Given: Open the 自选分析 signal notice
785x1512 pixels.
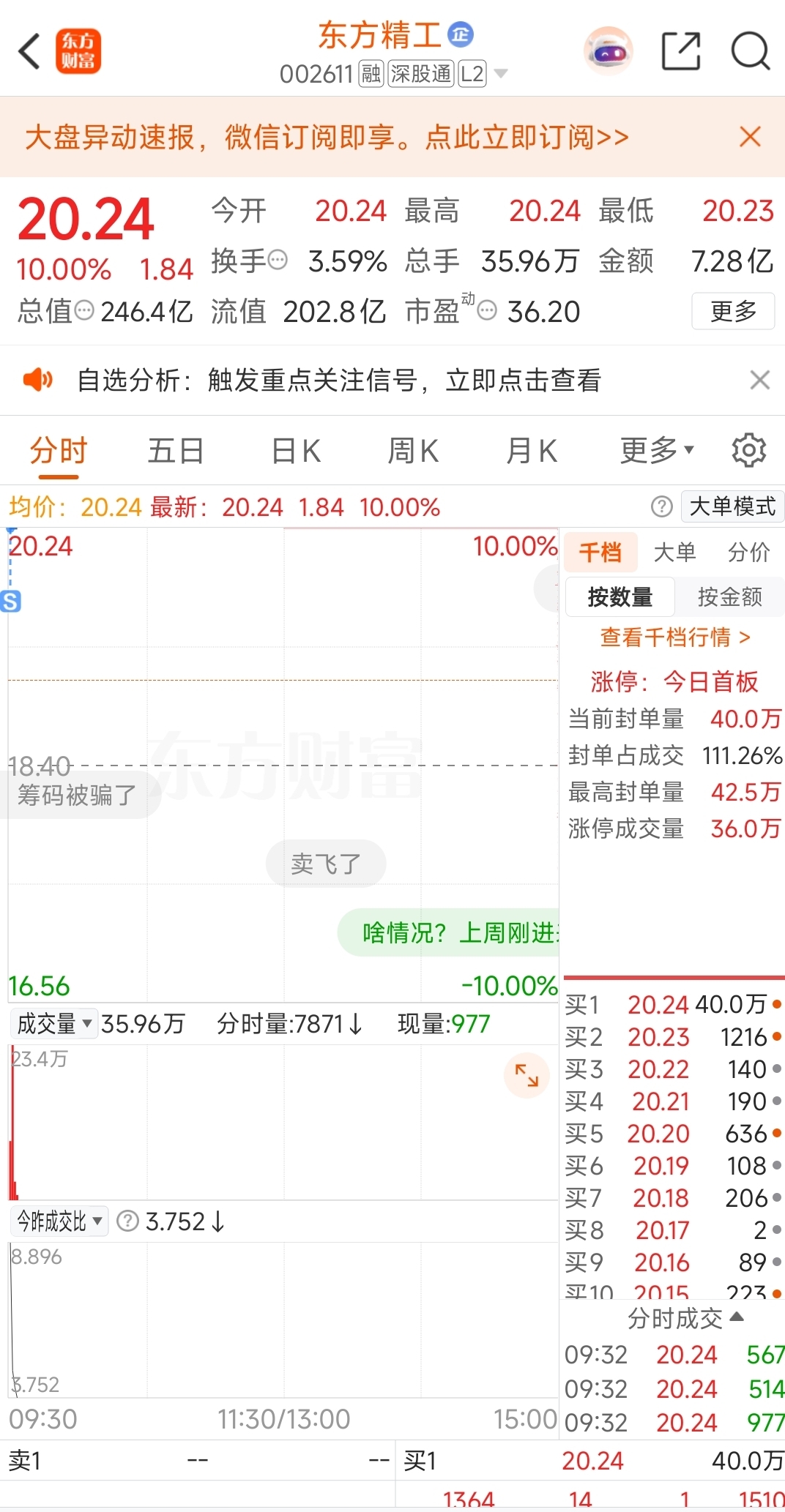Looking at the screenshot, I should (x=339, y=380).
